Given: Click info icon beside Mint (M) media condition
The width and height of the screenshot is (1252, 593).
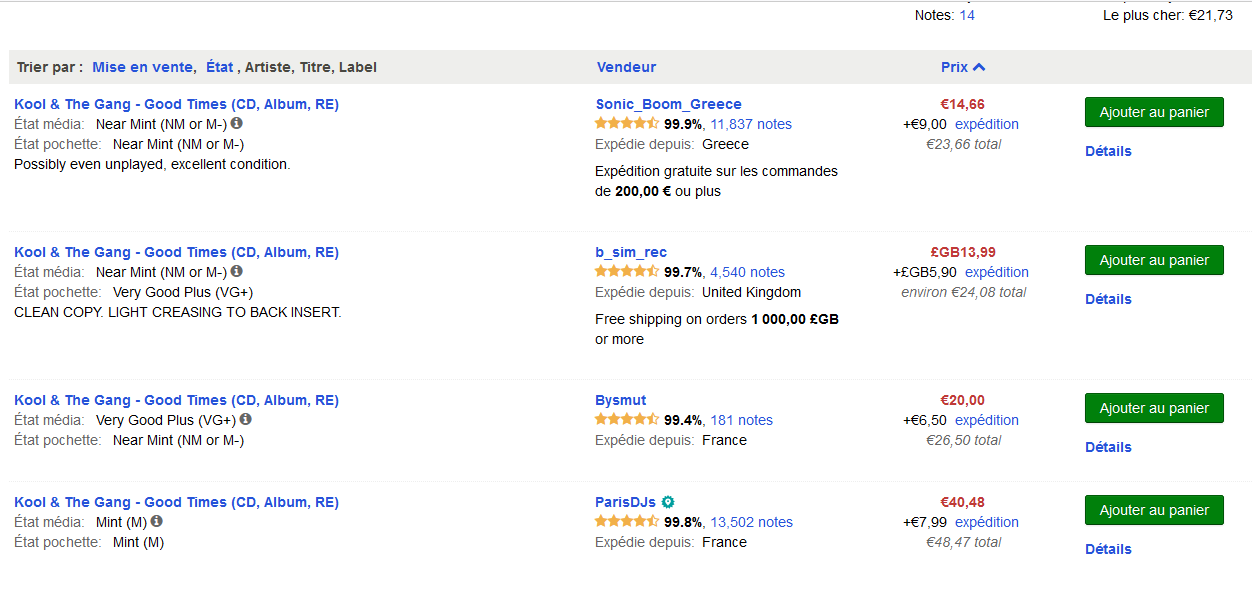Looking at the screenshot, I should tap(157, 522).
